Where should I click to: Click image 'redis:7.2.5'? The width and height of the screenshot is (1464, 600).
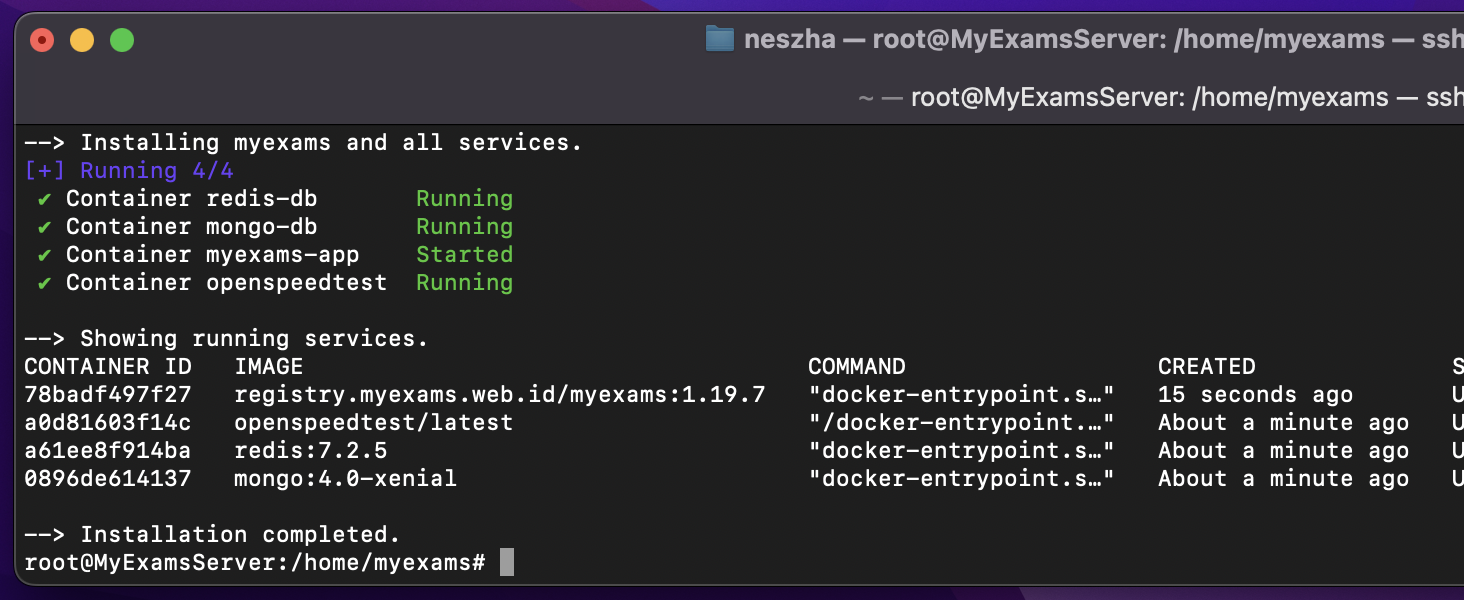click(x=311, y=451)
